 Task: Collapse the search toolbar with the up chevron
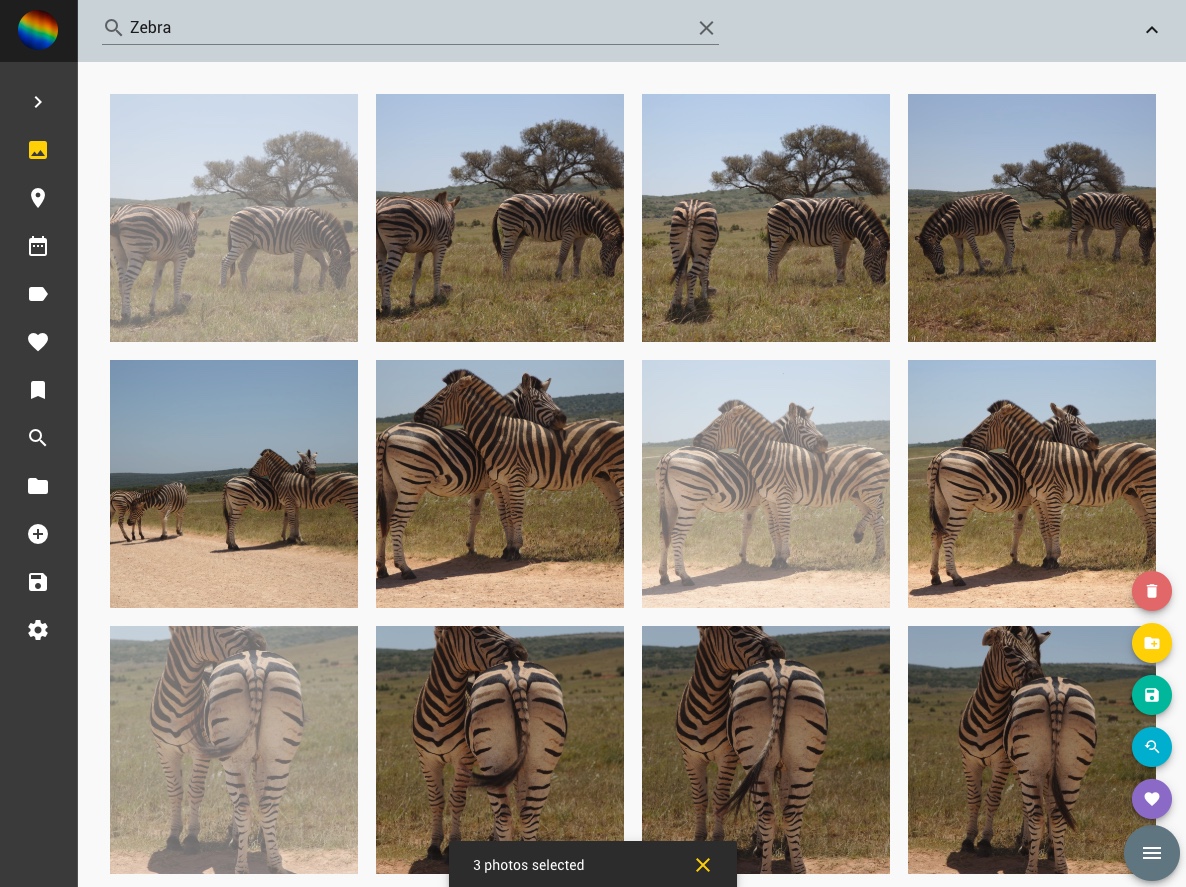click(x=1151, y=30)
